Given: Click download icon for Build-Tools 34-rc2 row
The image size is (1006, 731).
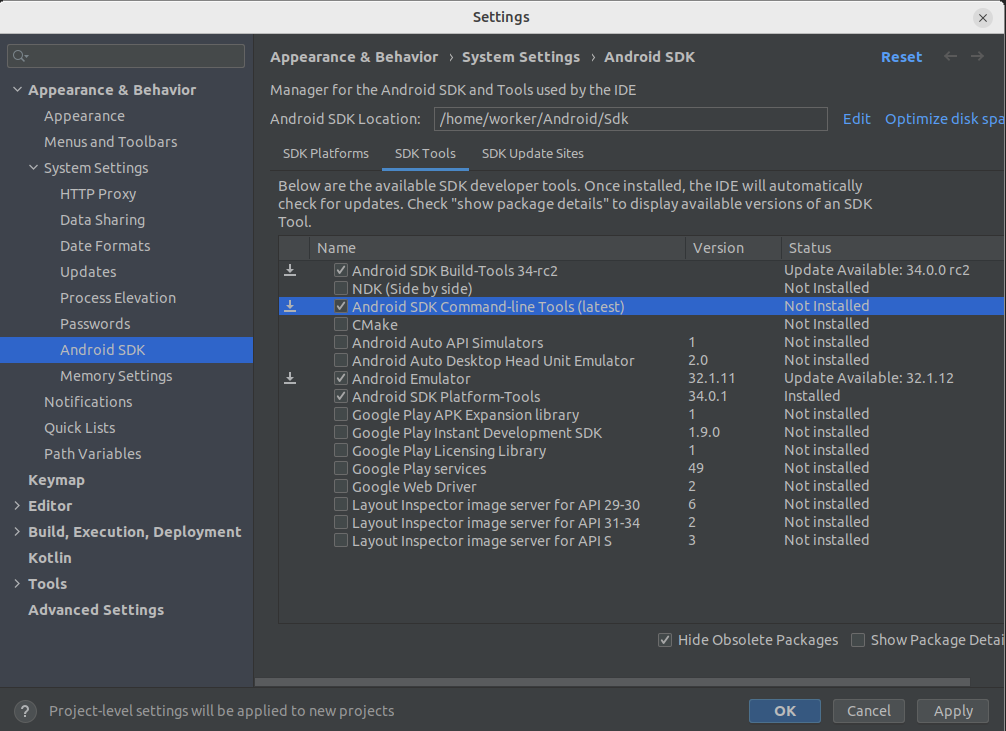Looking at the screenshot, I should (x=290, y=270).
